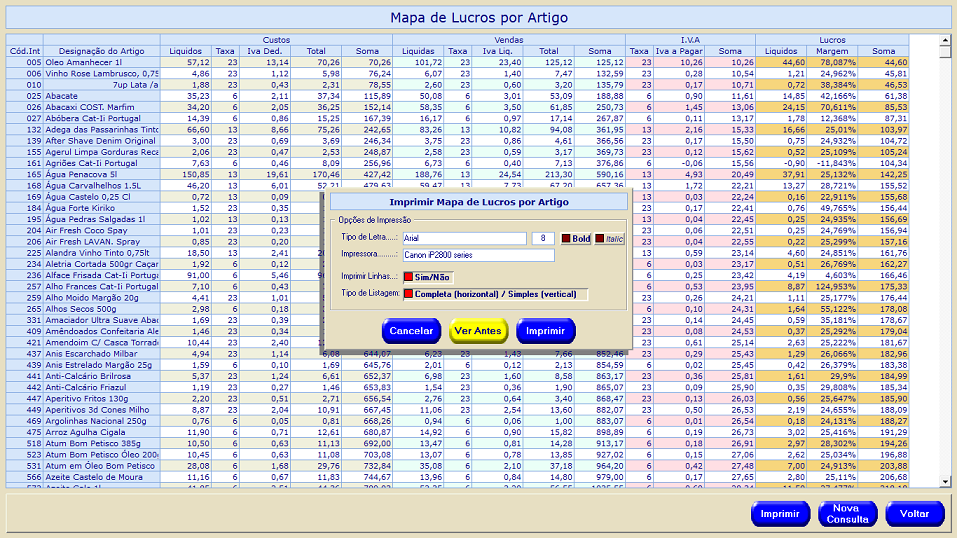Click the scrollbar up arrow
This screenshot has width=957, height=538.
coord(943,41)
